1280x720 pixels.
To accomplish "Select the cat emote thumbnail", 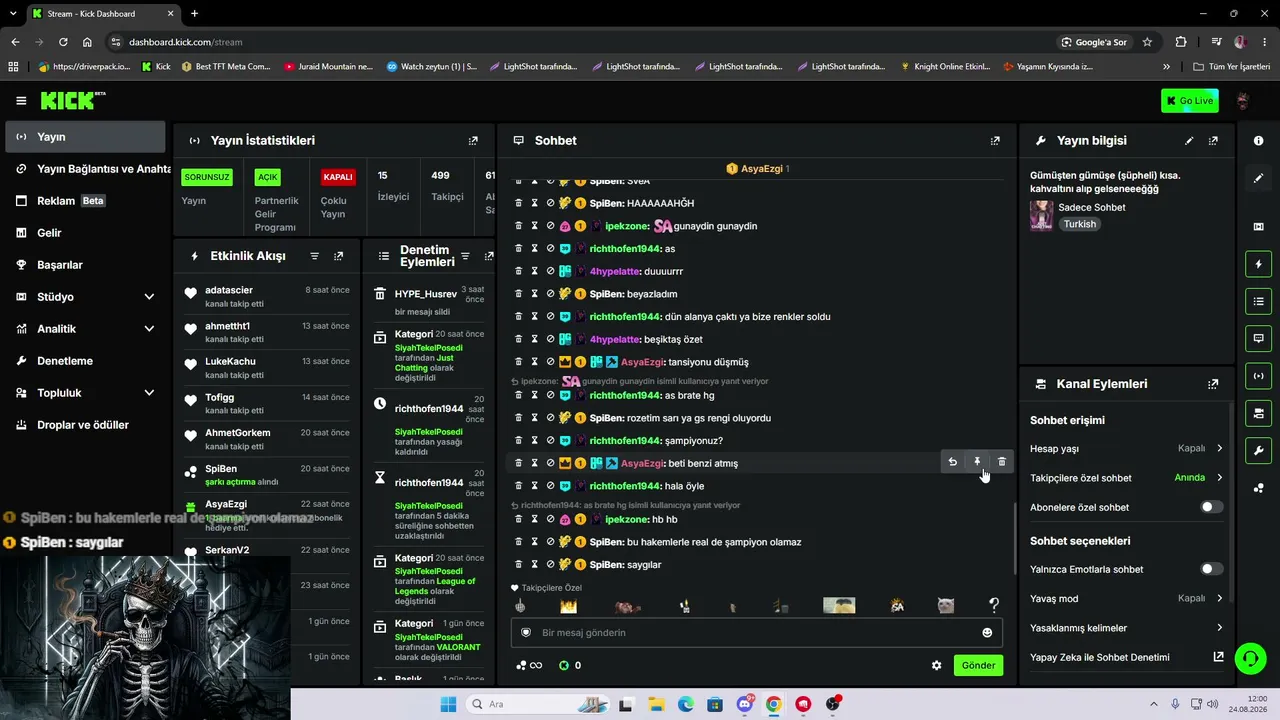I will pos(945,606).
